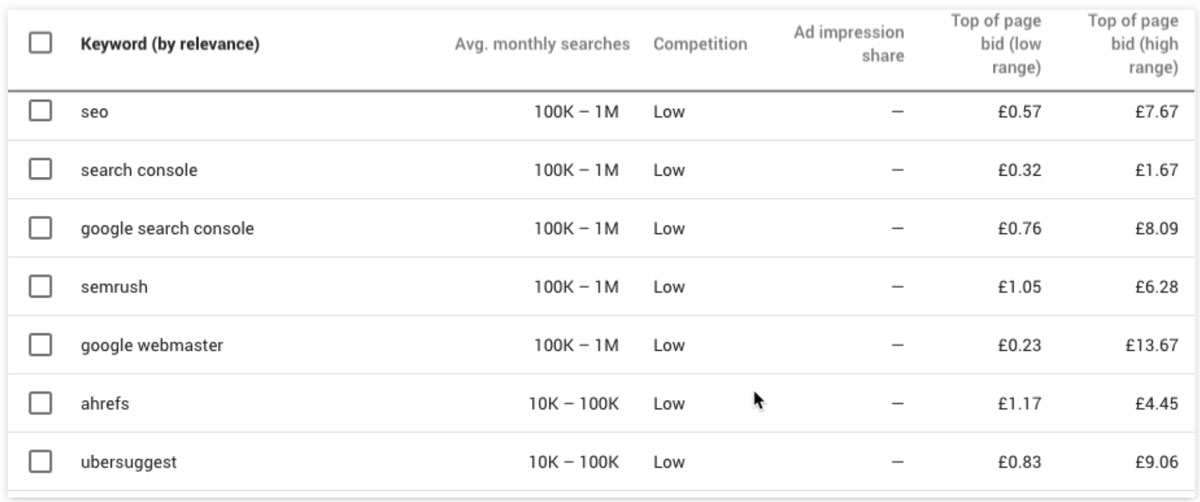1200x502 pixels.
Task: Click the £13.67 high range bid
Action: pyautogui.click(x=1151, y=345)
